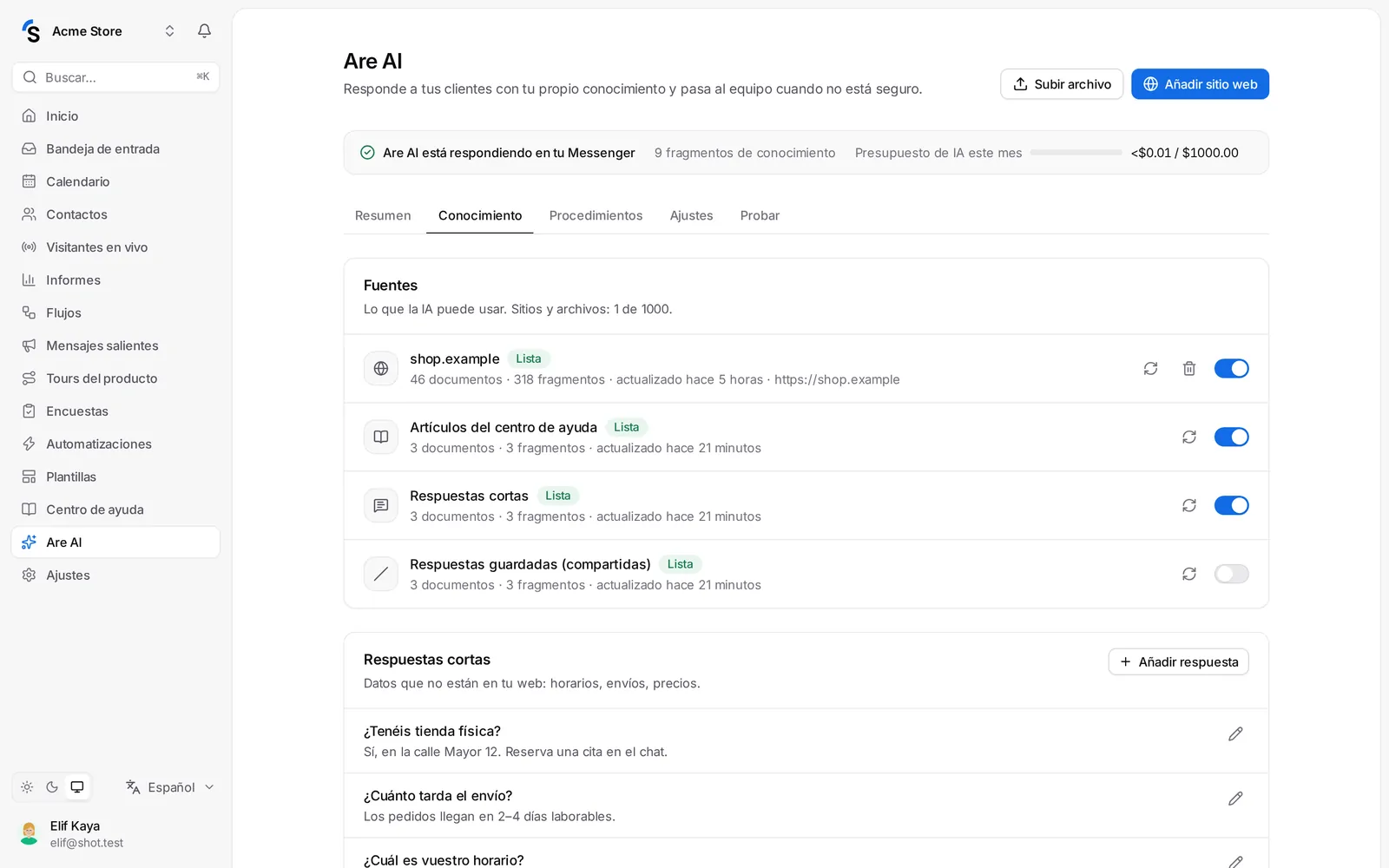Viewport: 1389px width, 868px height.
Task: Go to Visitantes en vivo
Action: [x=115, y=247]
